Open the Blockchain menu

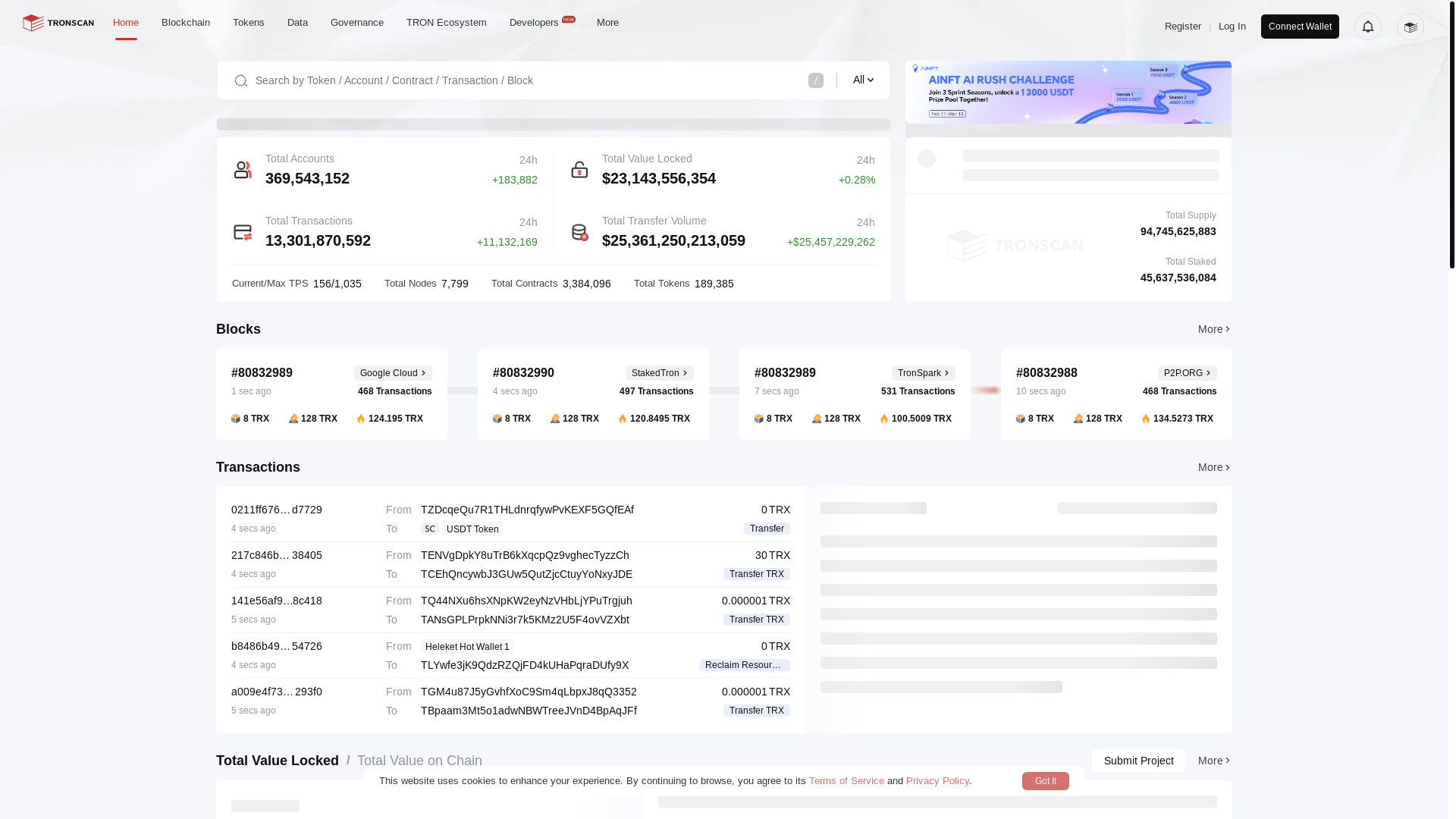(x=186, y=23)
